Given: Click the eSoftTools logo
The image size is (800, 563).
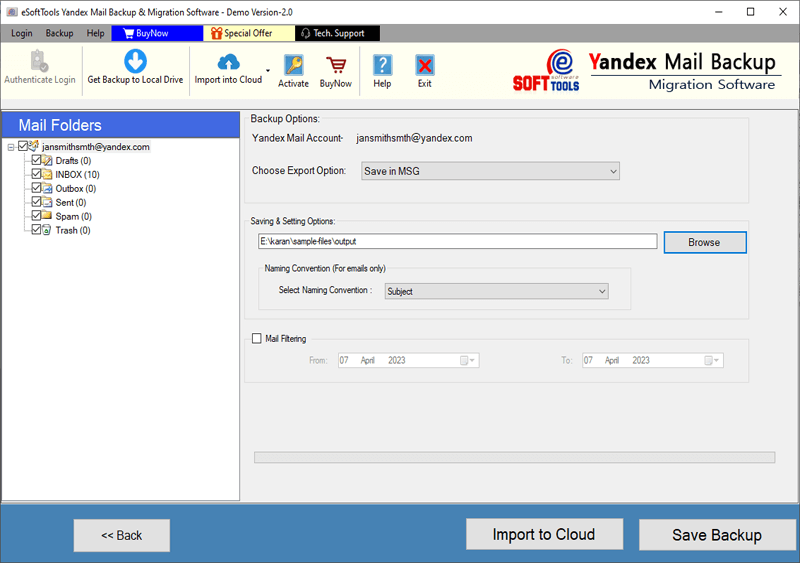Looking at the screenshot, I should 546,71.
